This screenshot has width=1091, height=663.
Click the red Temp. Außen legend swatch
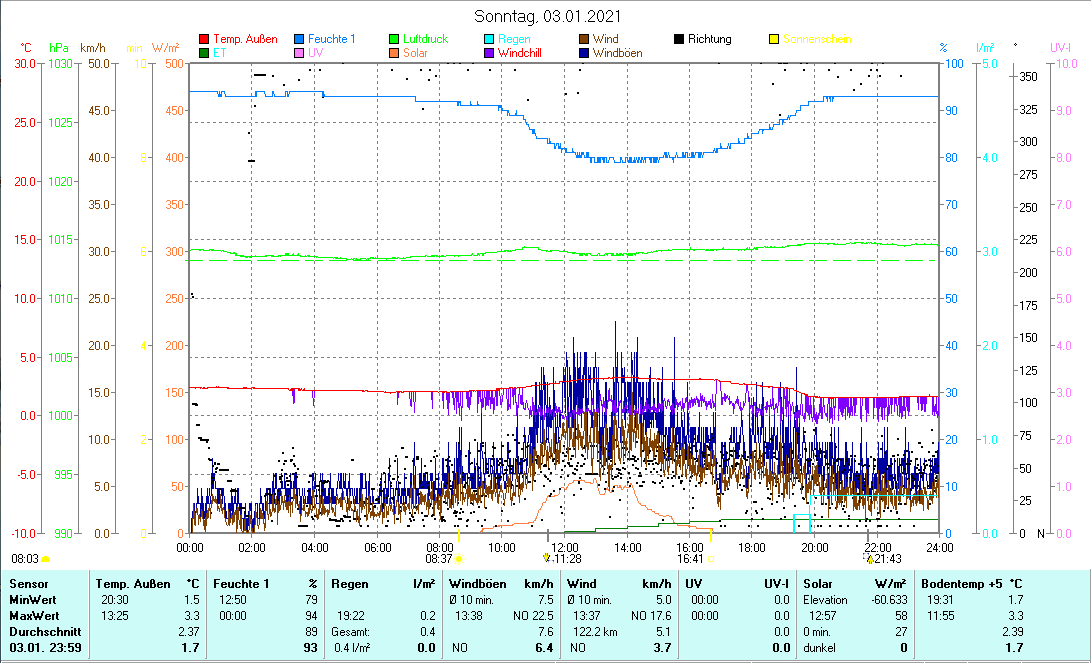tap(205, 39)
